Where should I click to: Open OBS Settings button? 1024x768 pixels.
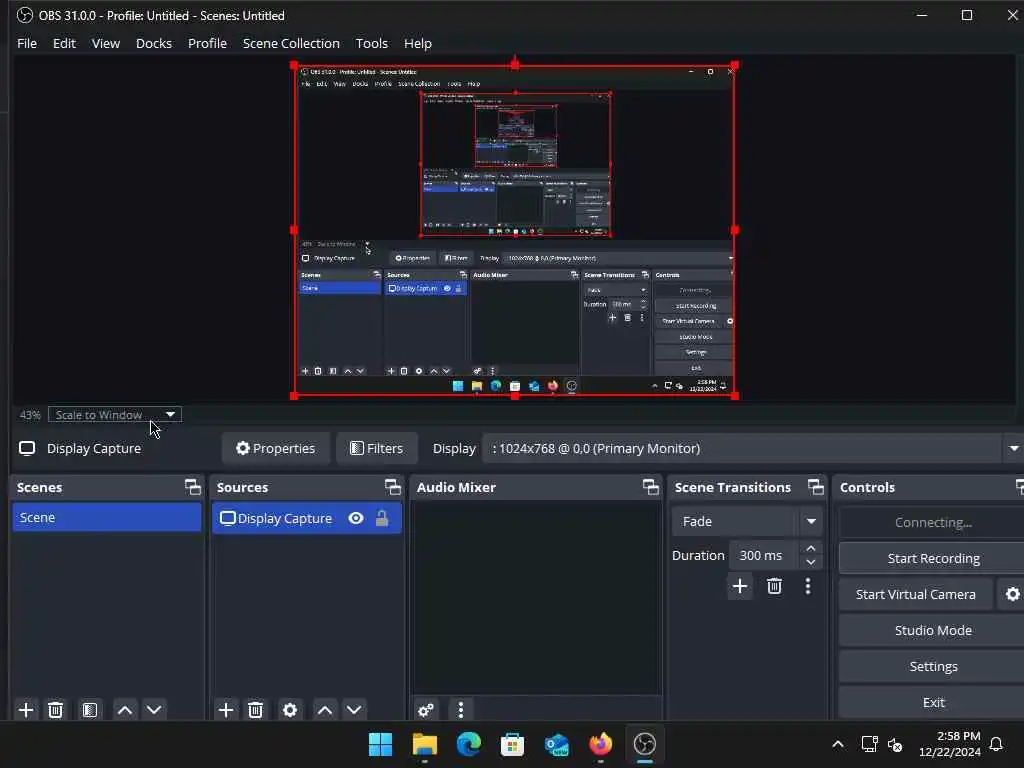tap(933, 666)
